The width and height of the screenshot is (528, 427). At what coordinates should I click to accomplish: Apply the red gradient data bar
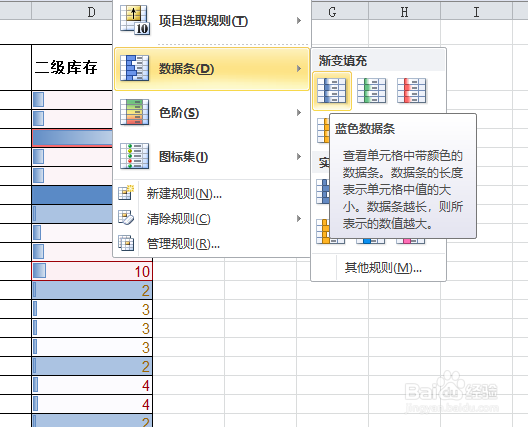click(411, 91)
